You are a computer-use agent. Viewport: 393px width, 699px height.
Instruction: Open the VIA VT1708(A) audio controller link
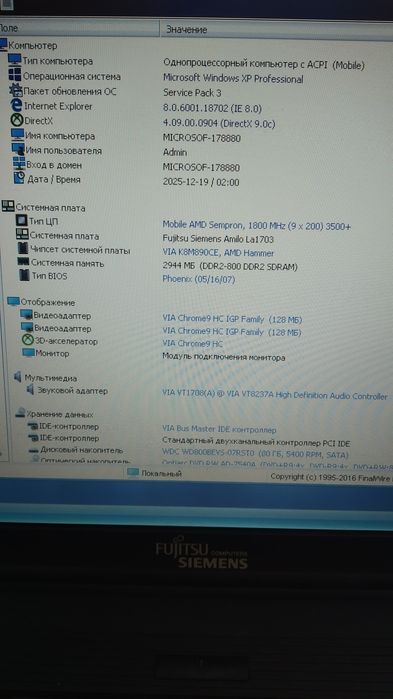click(x=275, y=395)
